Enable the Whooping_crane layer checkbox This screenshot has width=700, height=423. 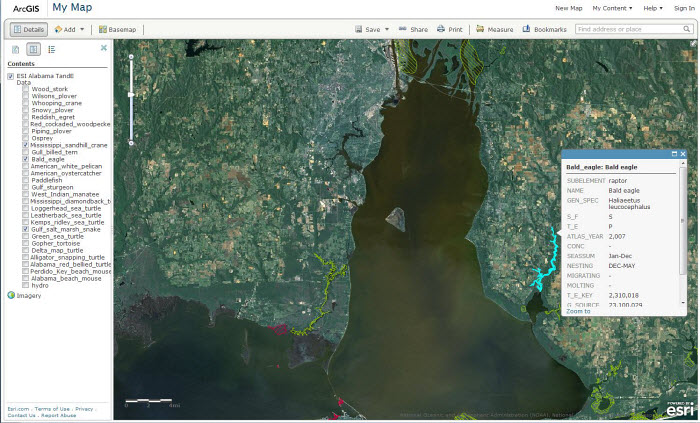25,103
